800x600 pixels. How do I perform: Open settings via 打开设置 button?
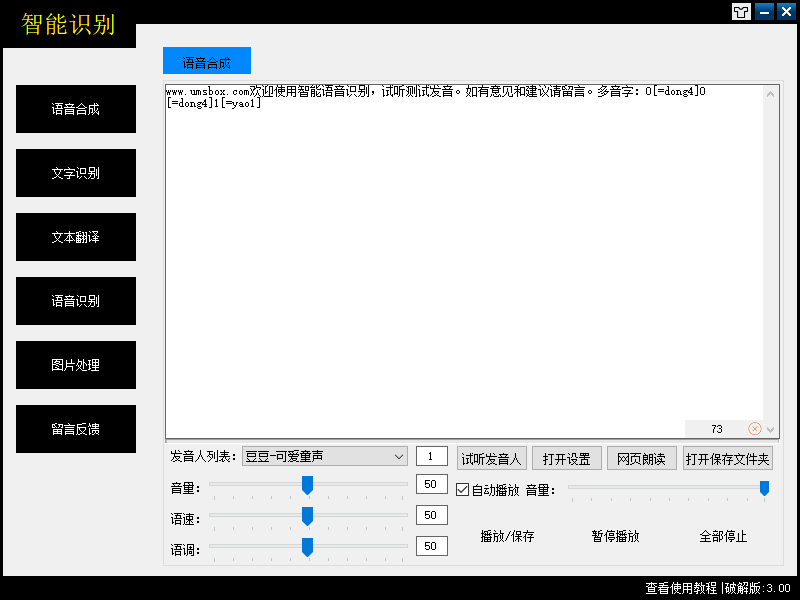566,457
